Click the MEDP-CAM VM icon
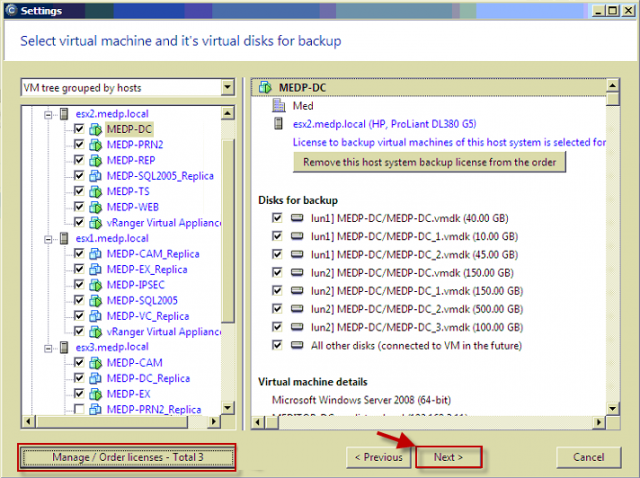Viewport: 640px width, 478px height. pos(95,363)
